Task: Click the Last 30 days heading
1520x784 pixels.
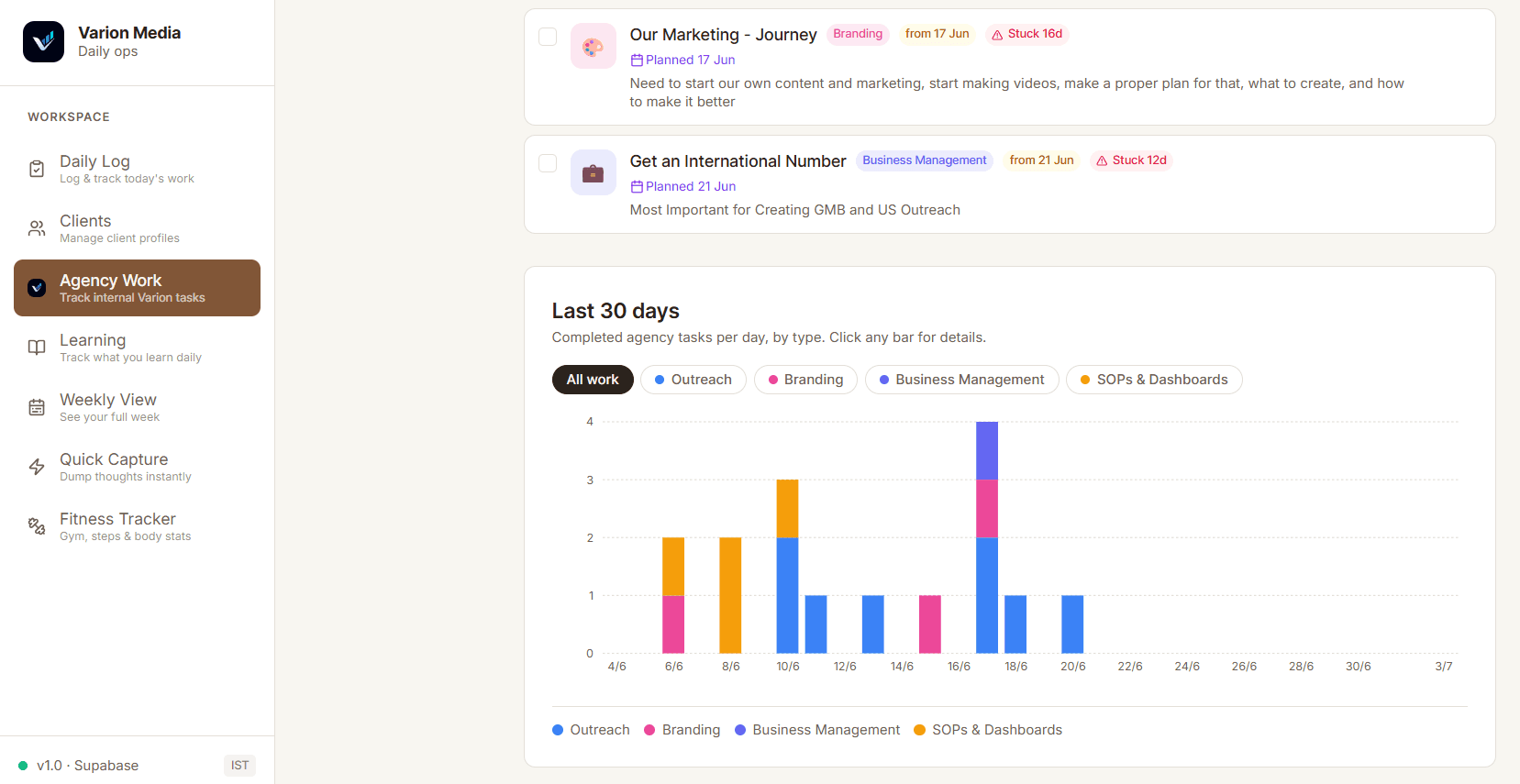Action: coord(616,311)
